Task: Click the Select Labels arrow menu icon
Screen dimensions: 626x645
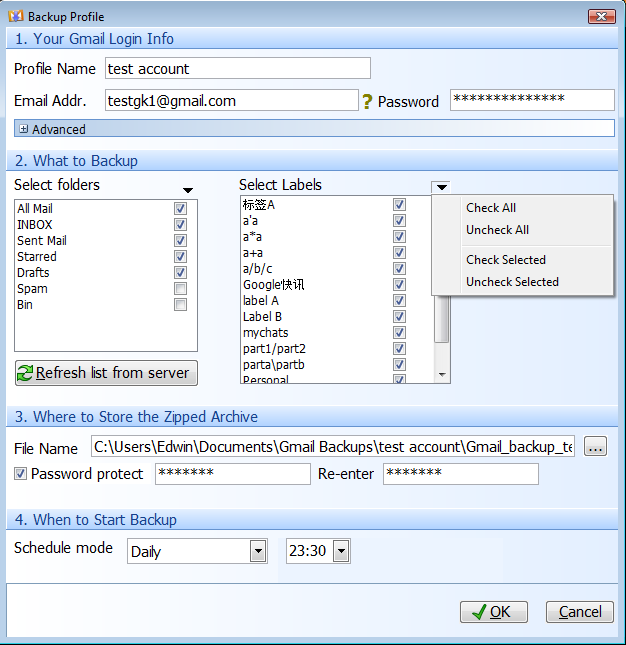Action: click(x=442, y=187)
